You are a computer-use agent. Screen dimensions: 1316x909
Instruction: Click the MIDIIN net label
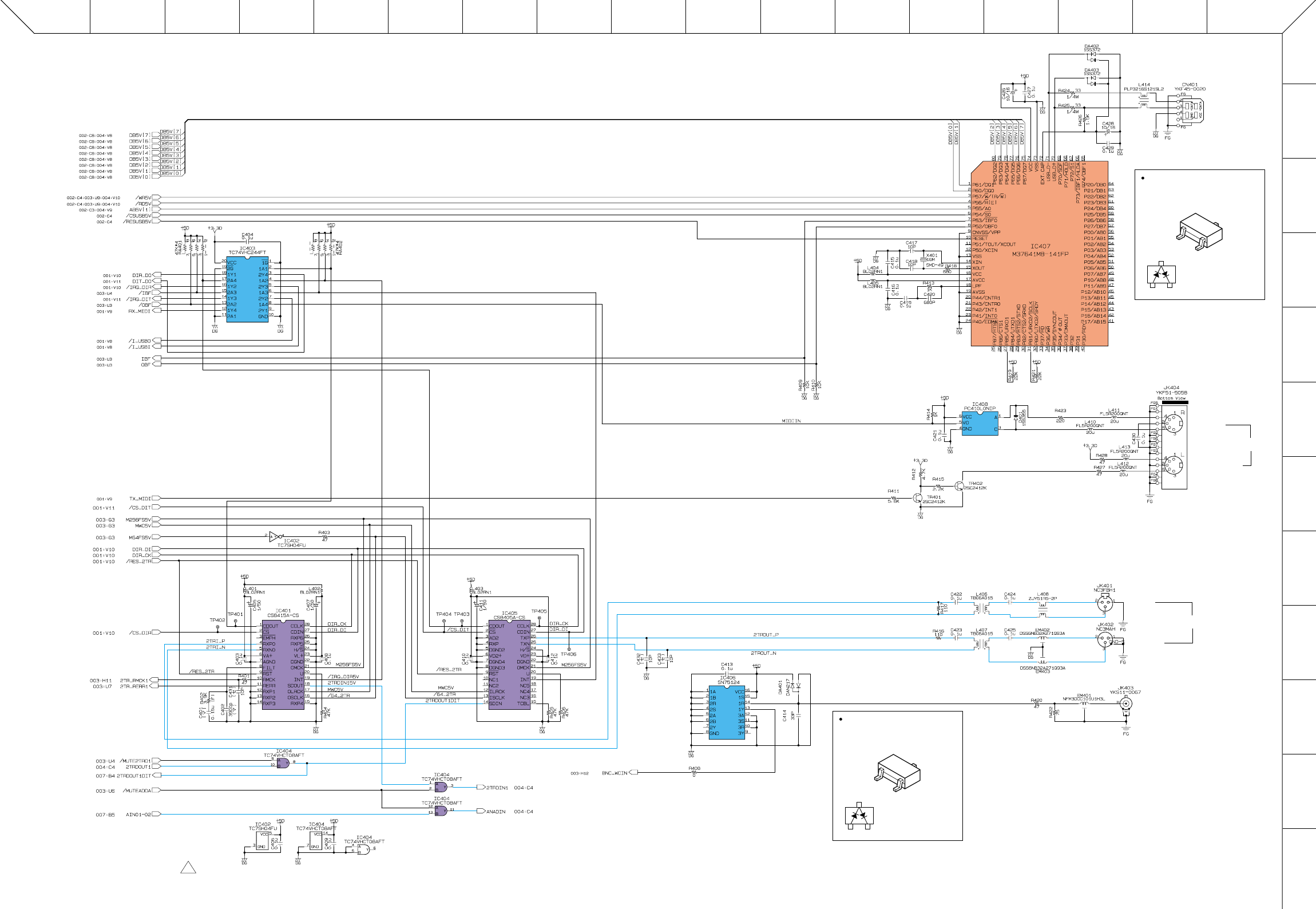click(x=791, y=421)
